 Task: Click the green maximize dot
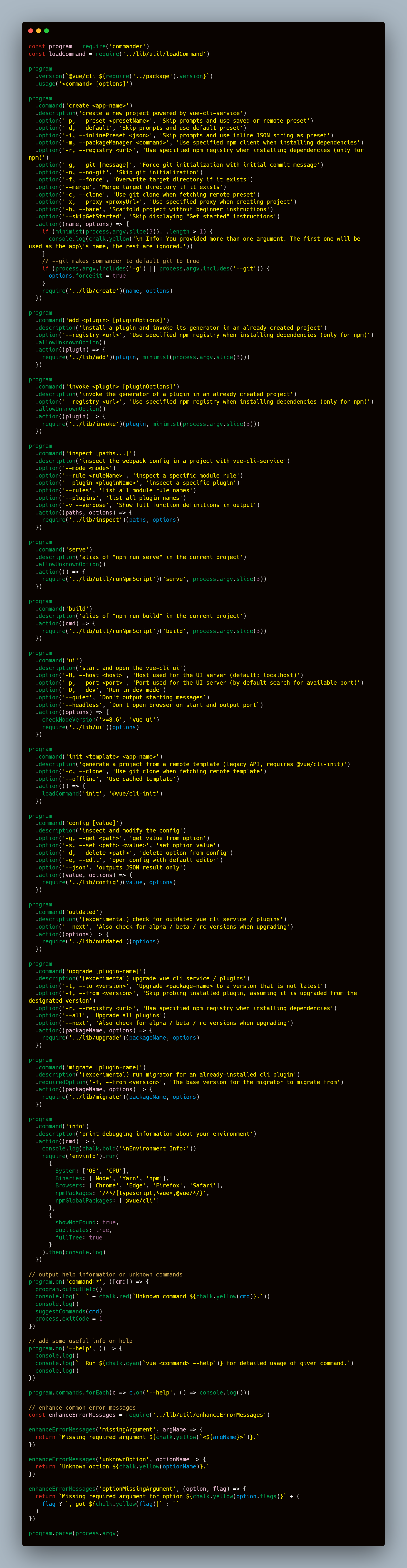pos(46,30)
